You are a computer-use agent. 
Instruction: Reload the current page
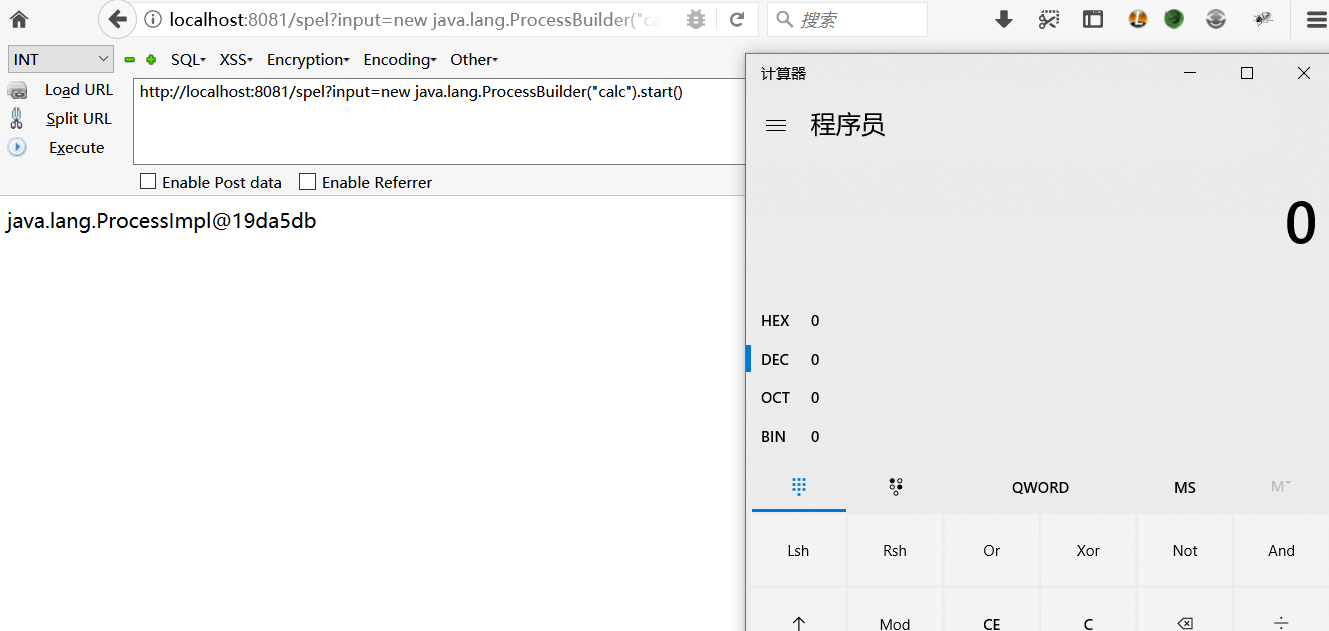(737, 19)
